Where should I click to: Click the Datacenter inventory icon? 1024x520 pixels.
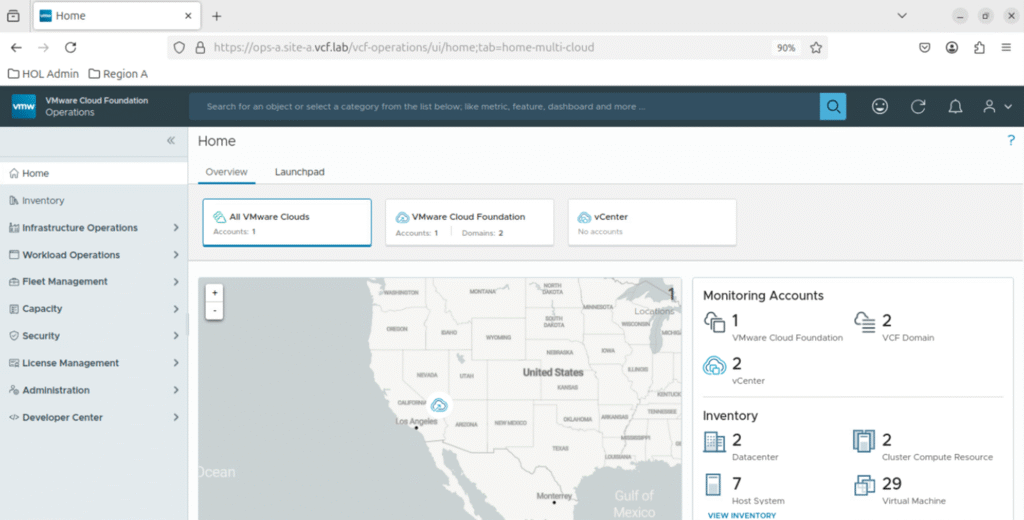pos(714,442)
